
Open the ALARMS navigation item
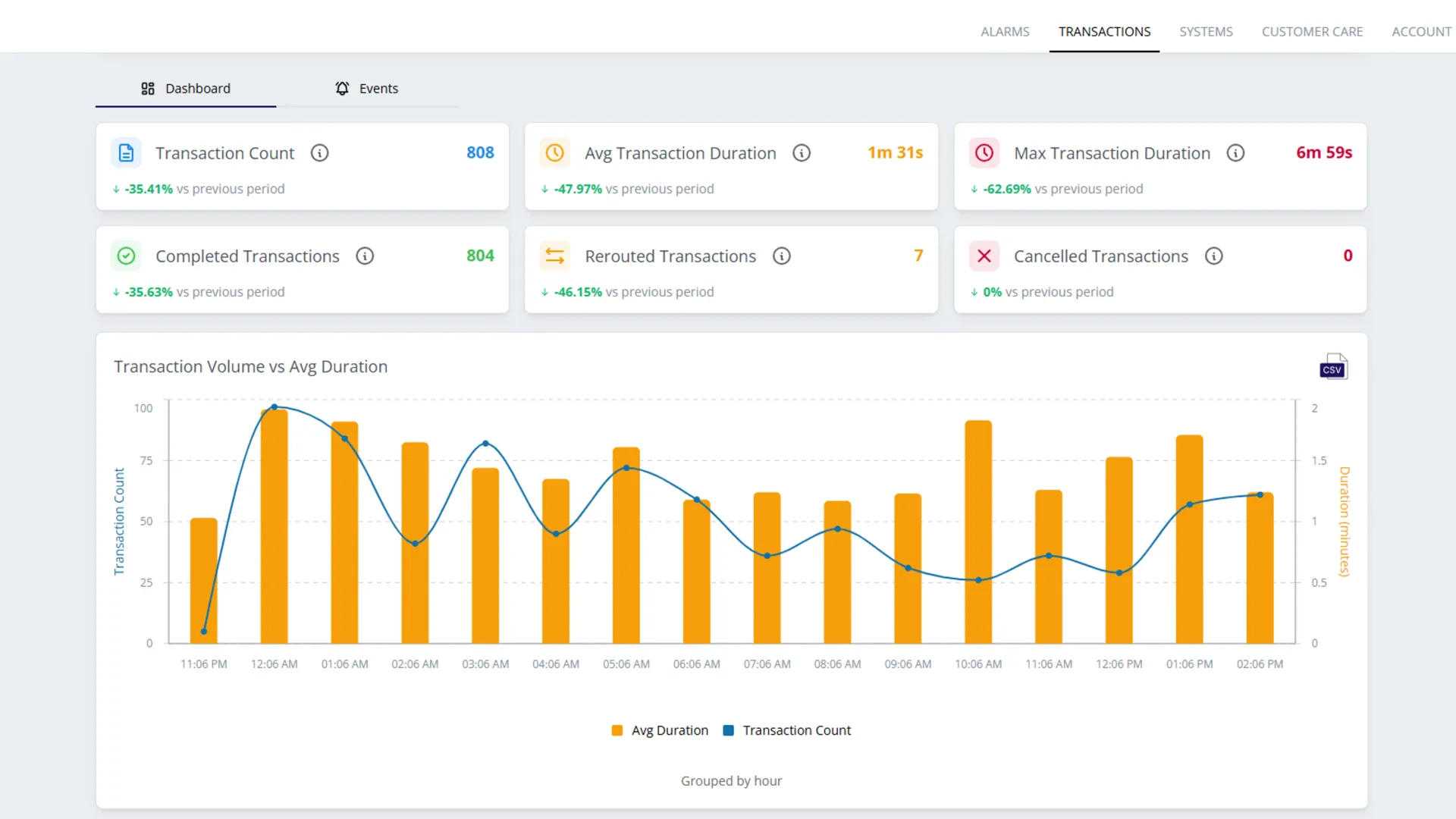pyautogui.click(x=1005, y=32)
